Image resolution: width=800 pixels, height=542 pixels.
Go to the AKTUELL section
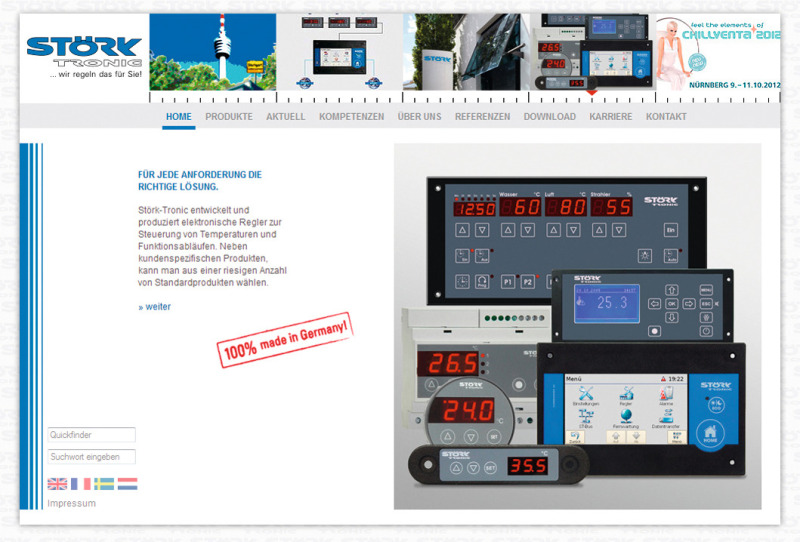click(x=286, y=116)
